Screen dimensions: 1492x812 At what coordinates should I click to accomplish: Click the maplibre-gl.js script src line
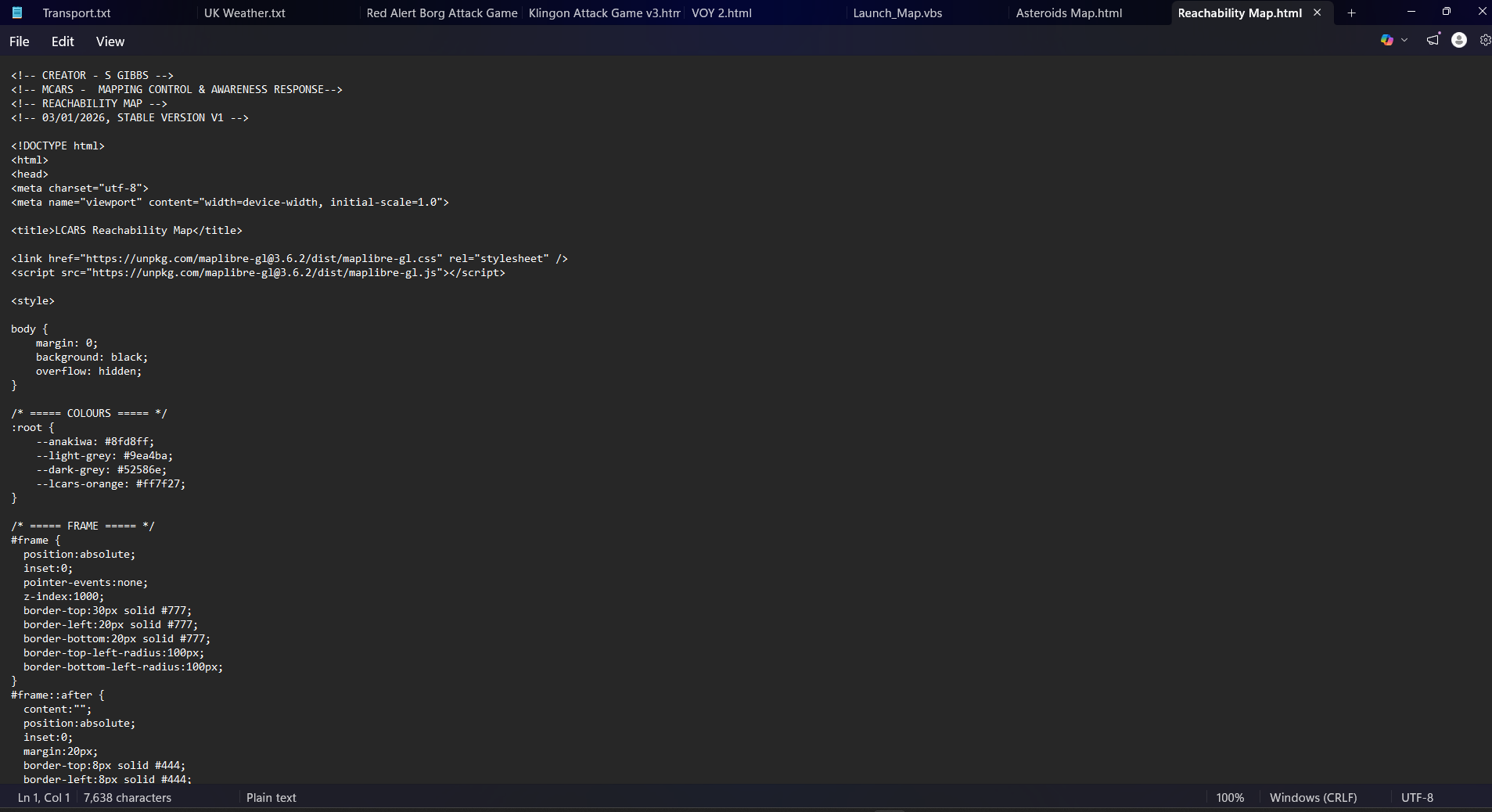[258, 273]
